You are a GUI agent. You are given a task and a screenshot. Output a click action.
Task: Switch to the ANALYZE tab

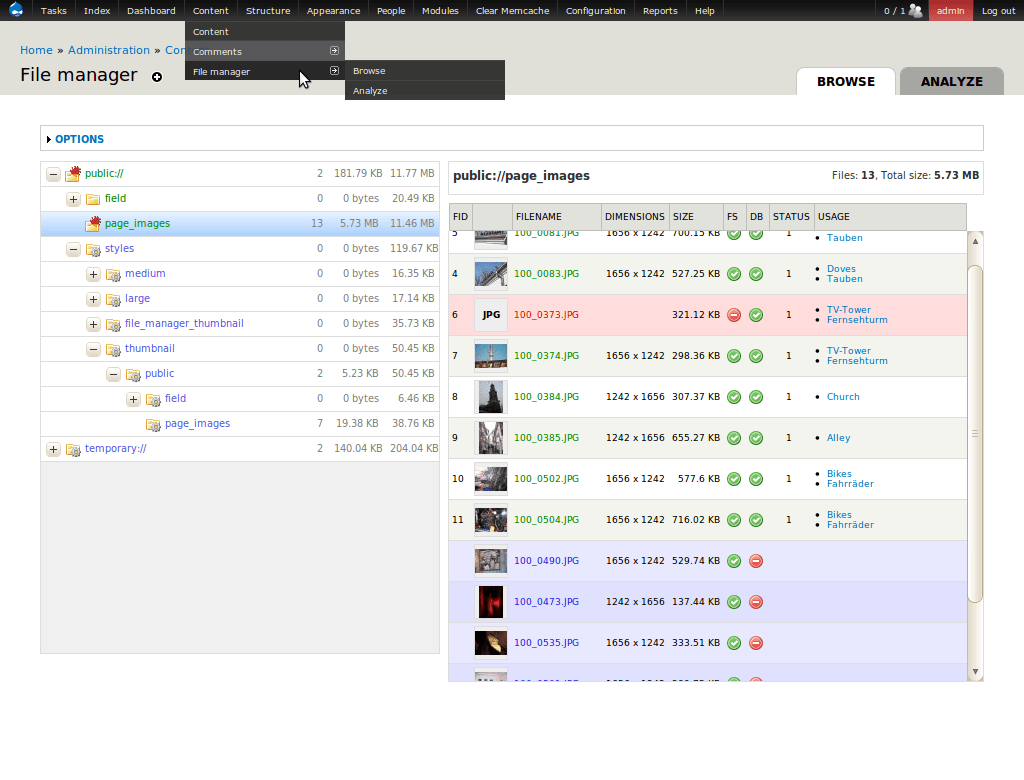click(x=951, y=81)
